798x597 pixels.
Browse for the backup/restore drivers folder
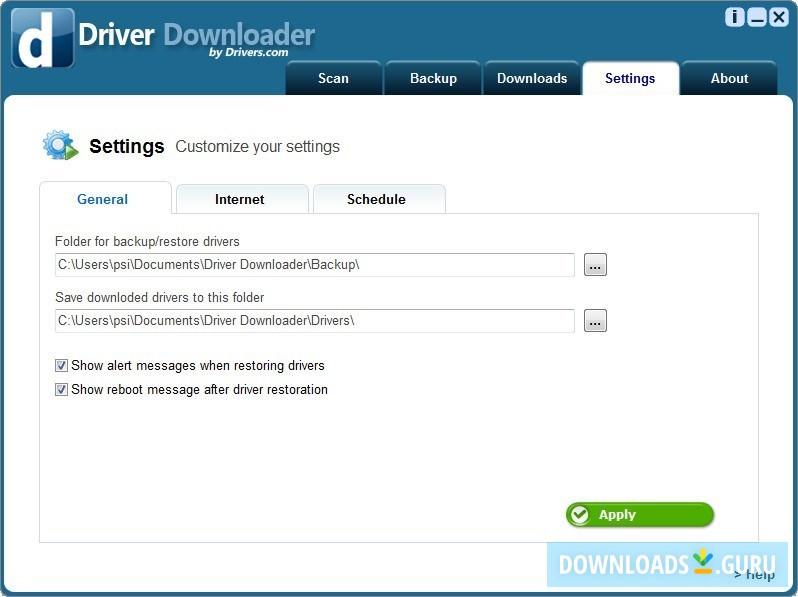click(x=595, y=265)
